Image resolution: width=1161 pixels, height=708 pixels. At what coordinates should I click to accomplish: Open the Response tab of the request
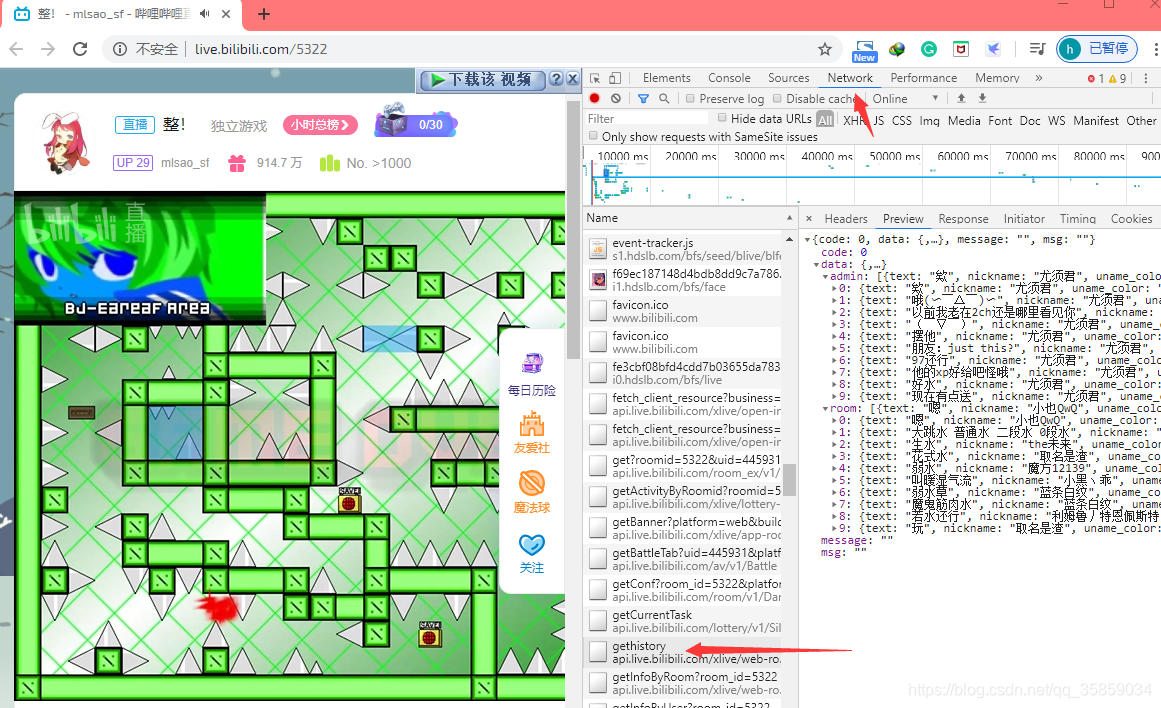point(963,218)
